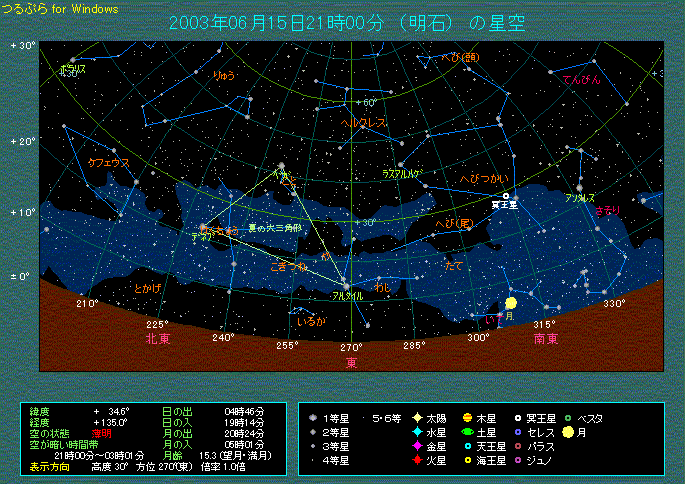Click the Polaris star above the ポラリス label
The image size is (685, 484).
[x=73, y=60]
